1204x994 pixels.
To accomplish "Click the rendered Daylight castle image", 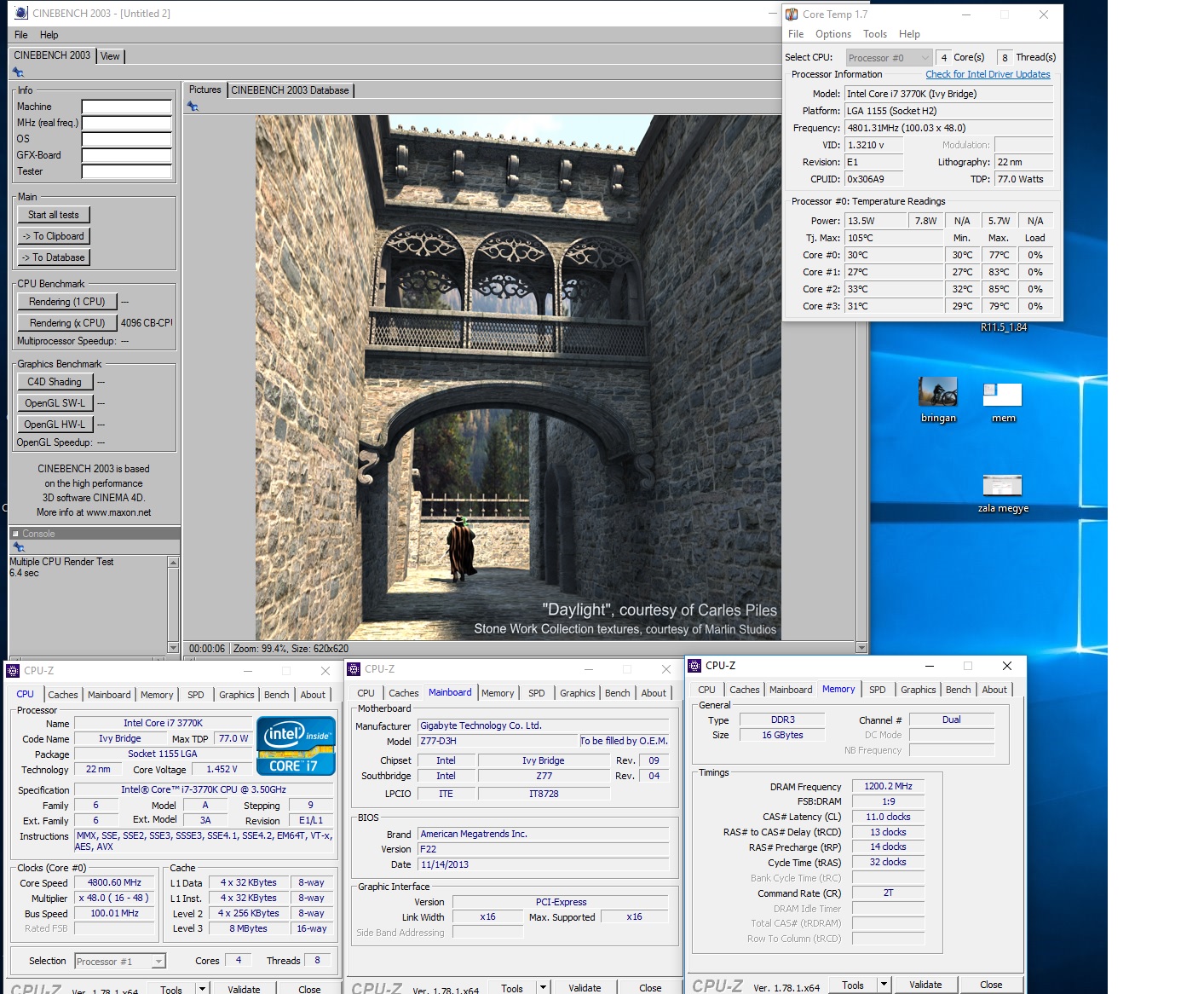I will point(518,378).
